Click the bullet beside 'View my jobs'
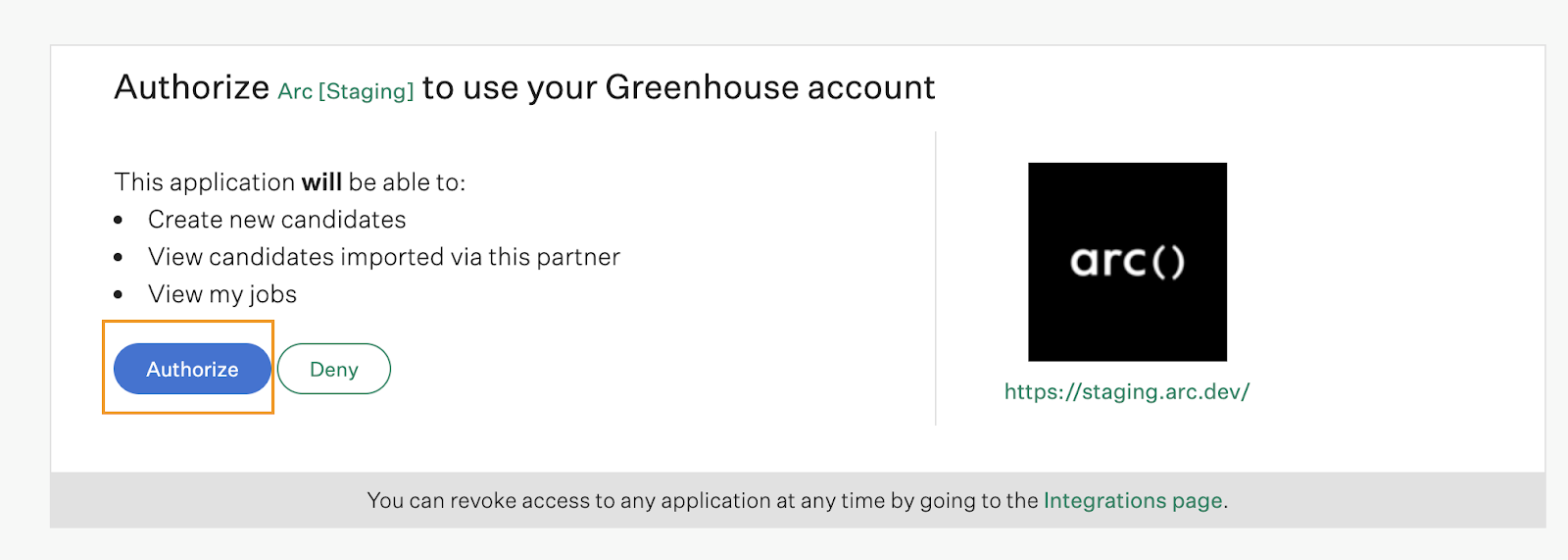1568x560 pixels. tap(119, 295)
